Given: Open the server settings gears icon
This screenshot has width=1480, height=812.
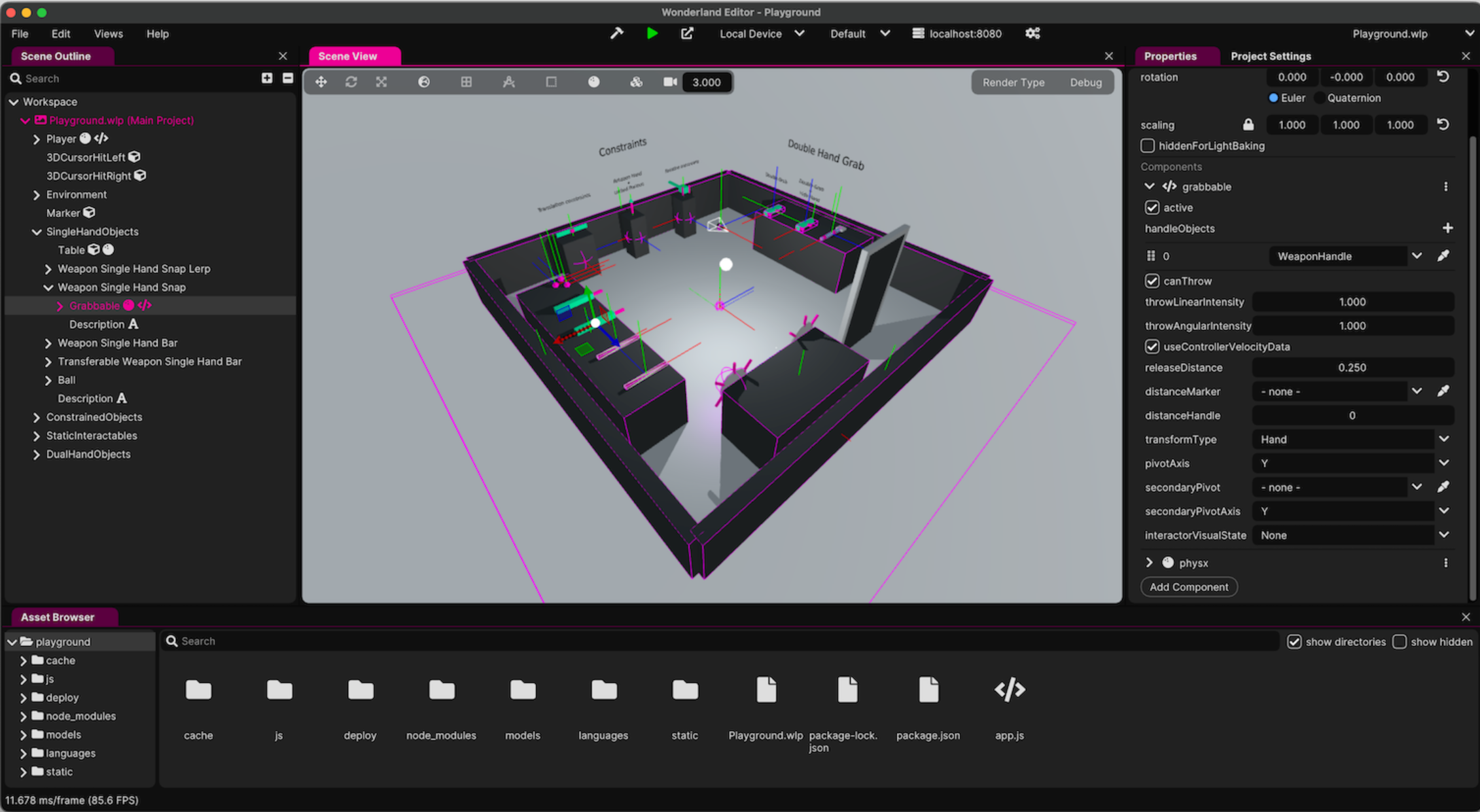Looking at the screenshot, I should pos(1032,33).
